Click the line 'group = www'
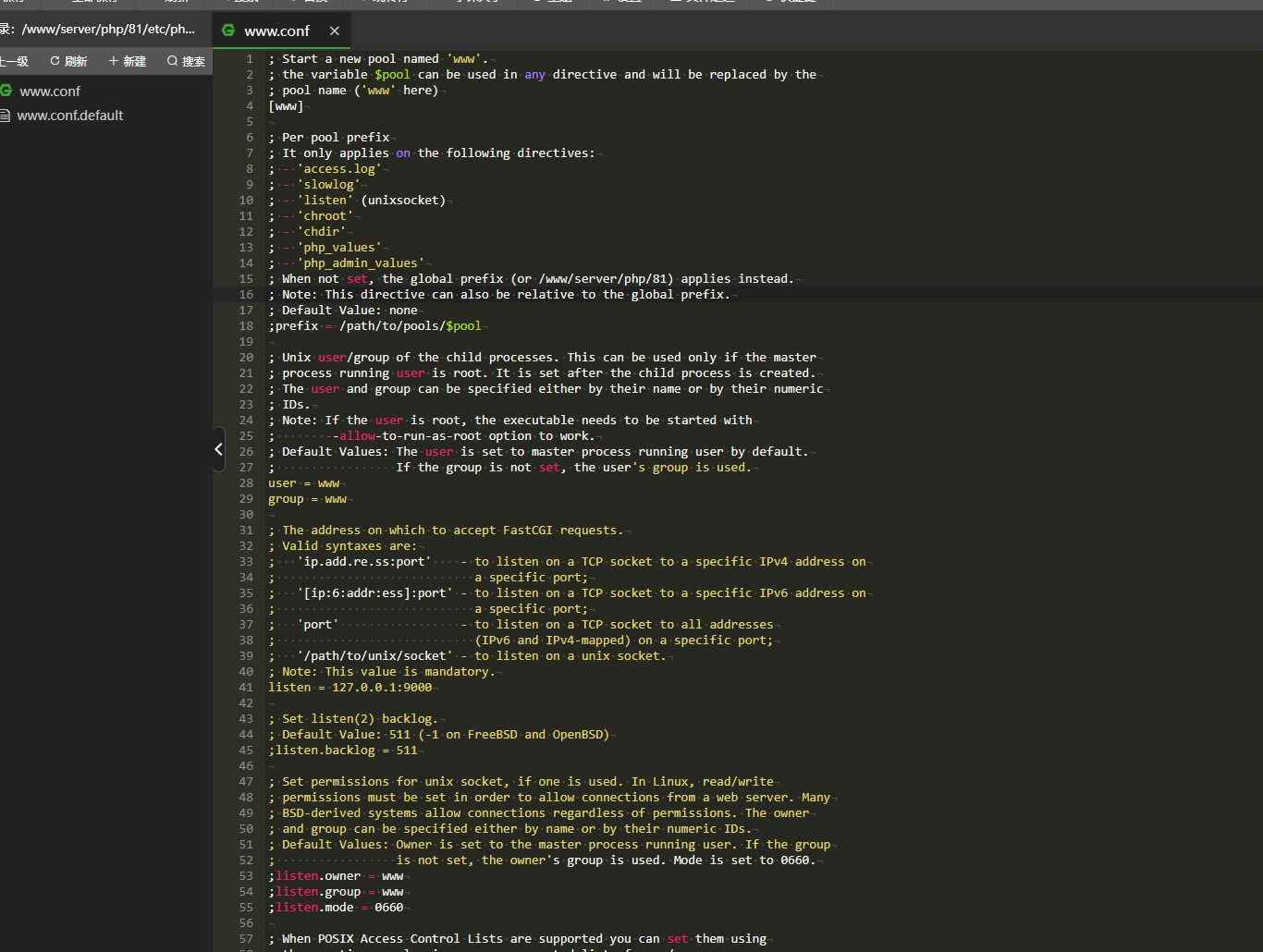 (308, 499)
